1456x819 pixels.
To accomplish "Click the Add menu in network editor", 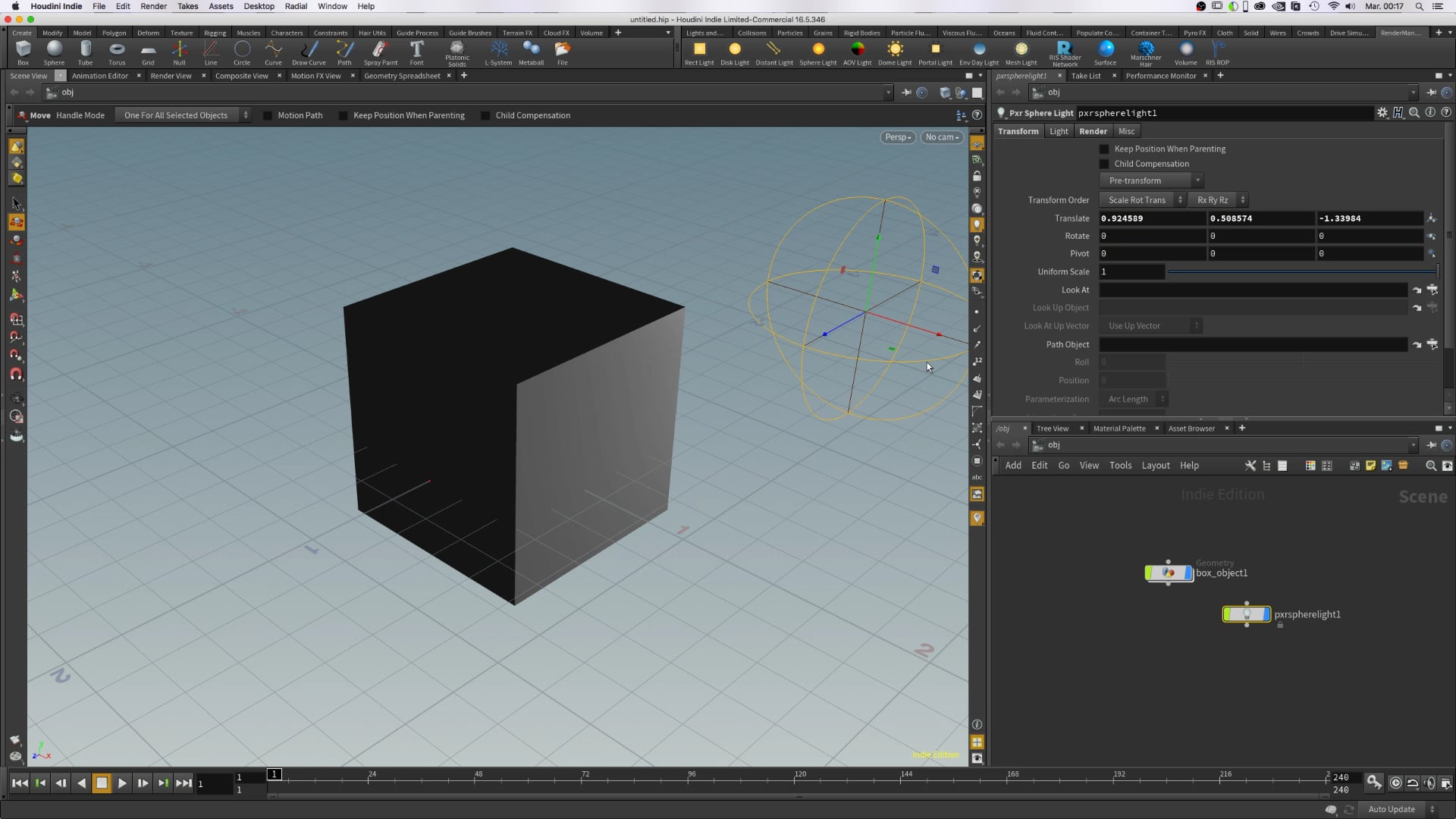I will pos(1013,466).
